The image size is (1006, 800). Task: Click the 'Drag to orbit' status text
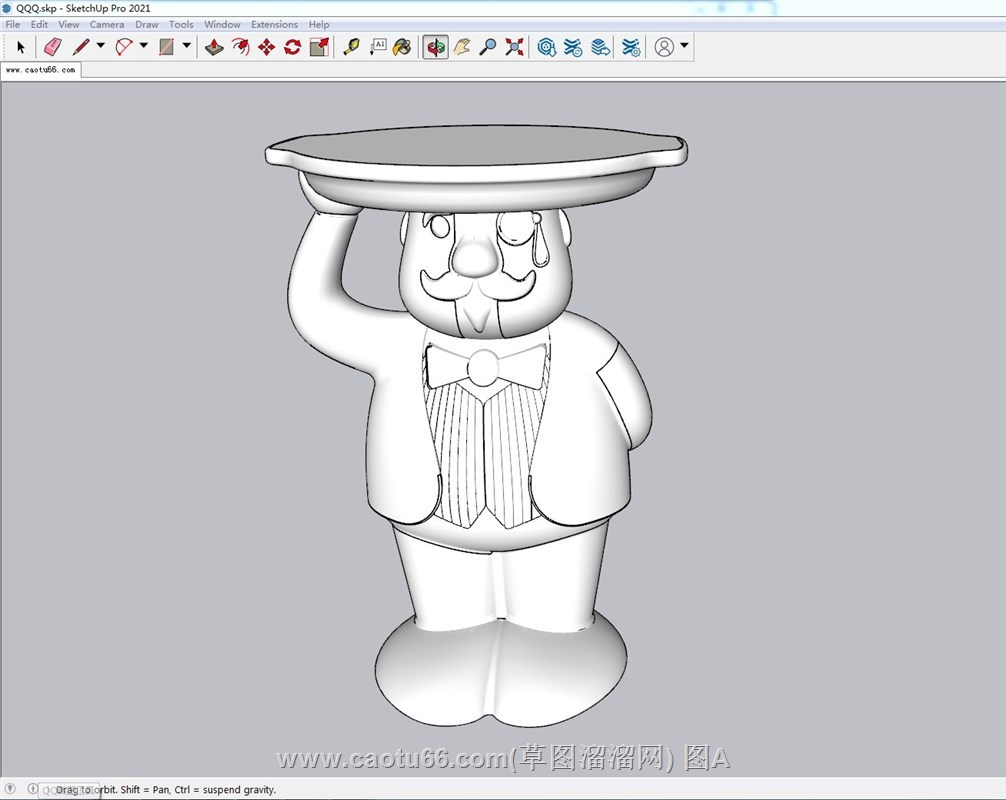(x=166, y=790)
